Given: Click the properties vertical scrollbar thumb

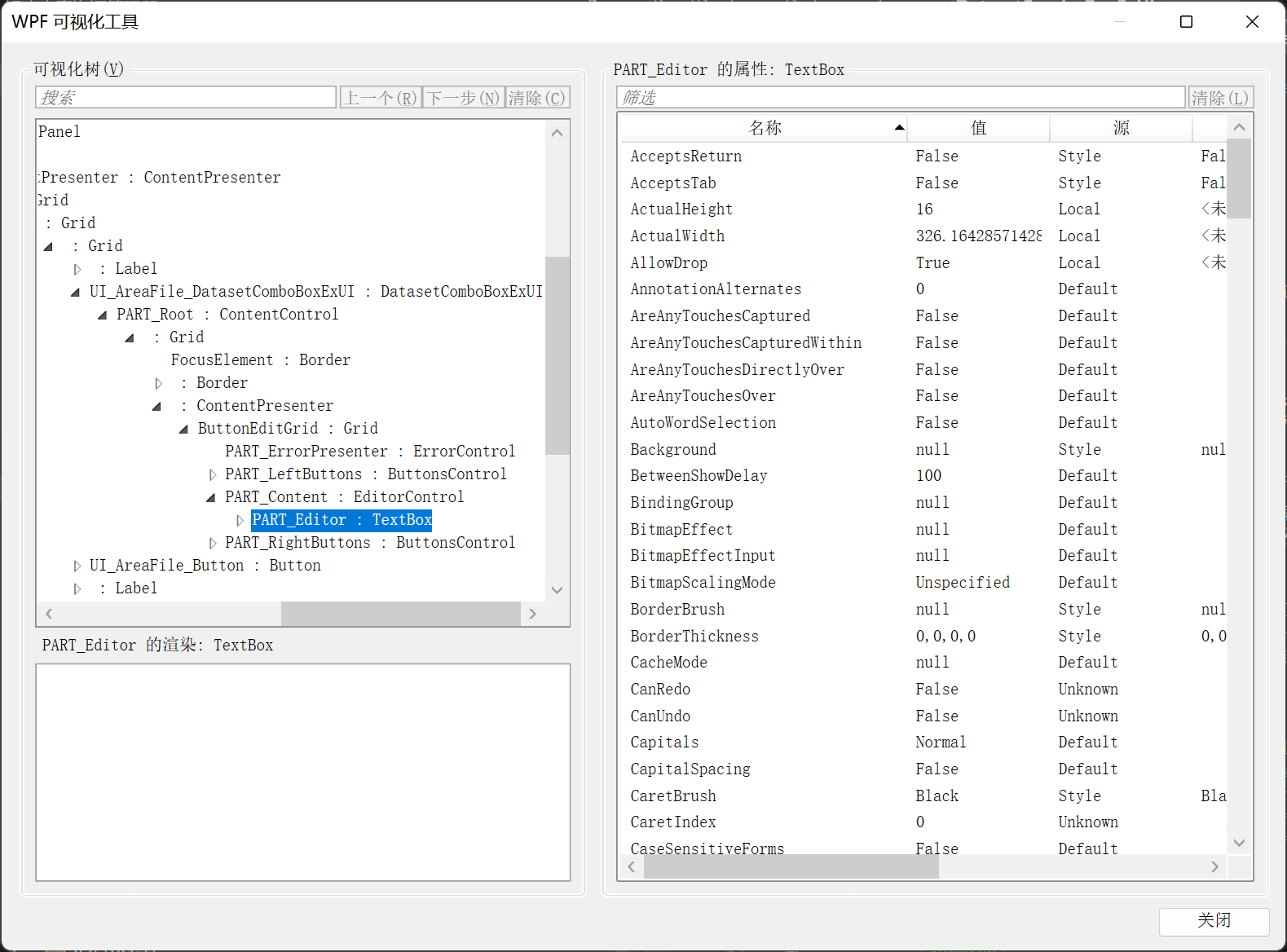Looking at the screenshot, I should [x=1239, y=178].
